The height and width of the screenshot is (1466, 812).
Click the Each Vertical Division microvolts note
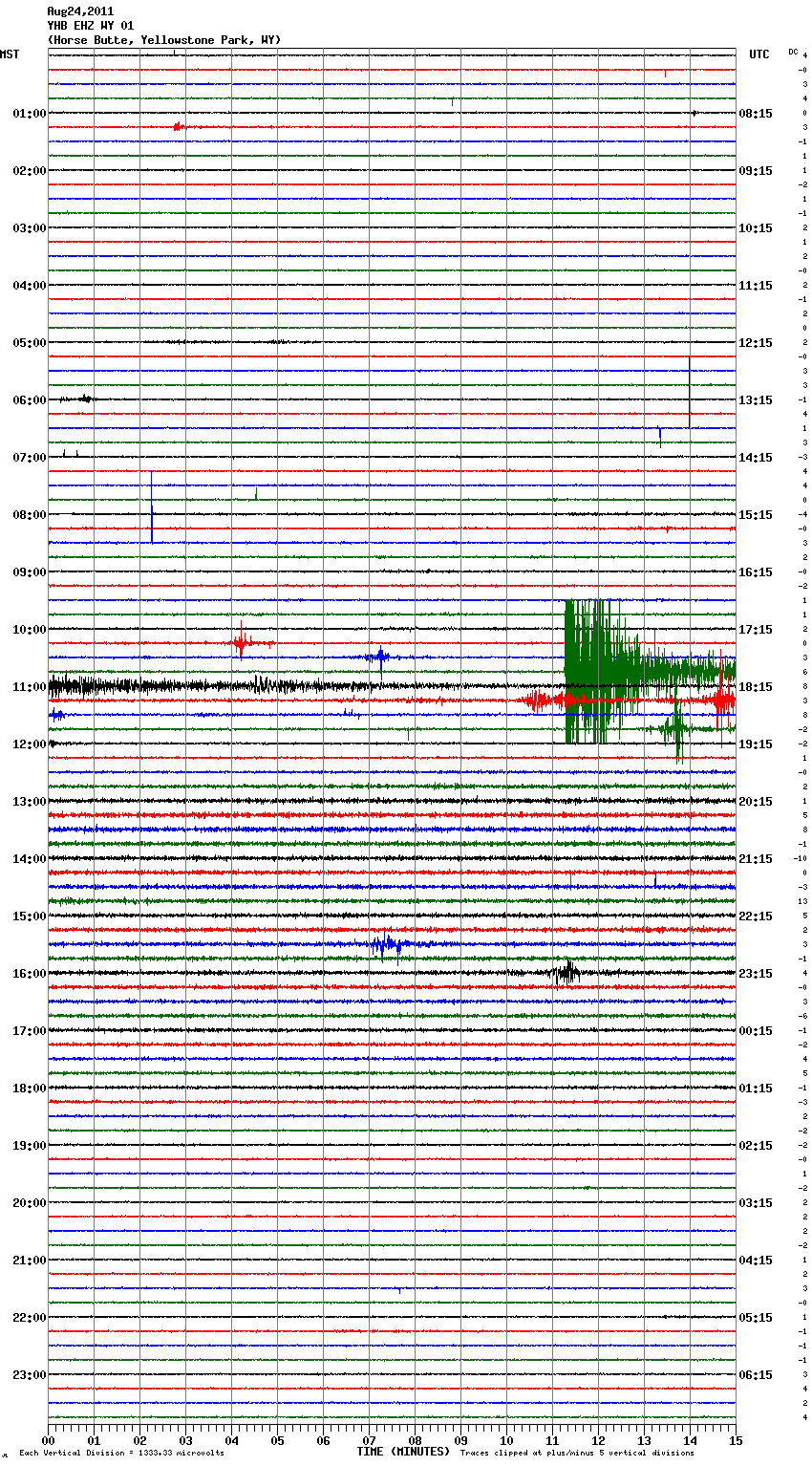(x=121, y=1453)
